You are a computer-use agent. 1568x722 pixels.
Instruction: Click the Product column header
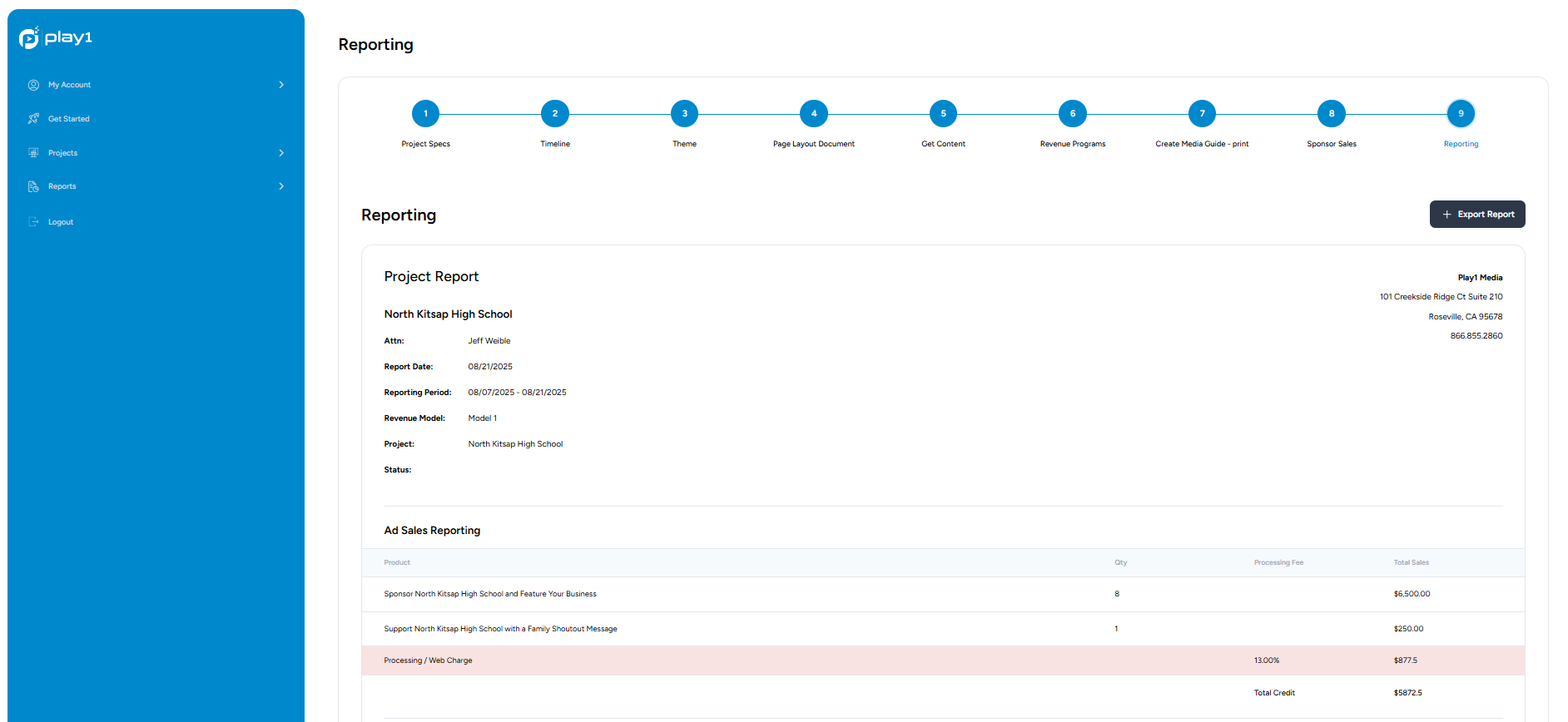(397, 562)
